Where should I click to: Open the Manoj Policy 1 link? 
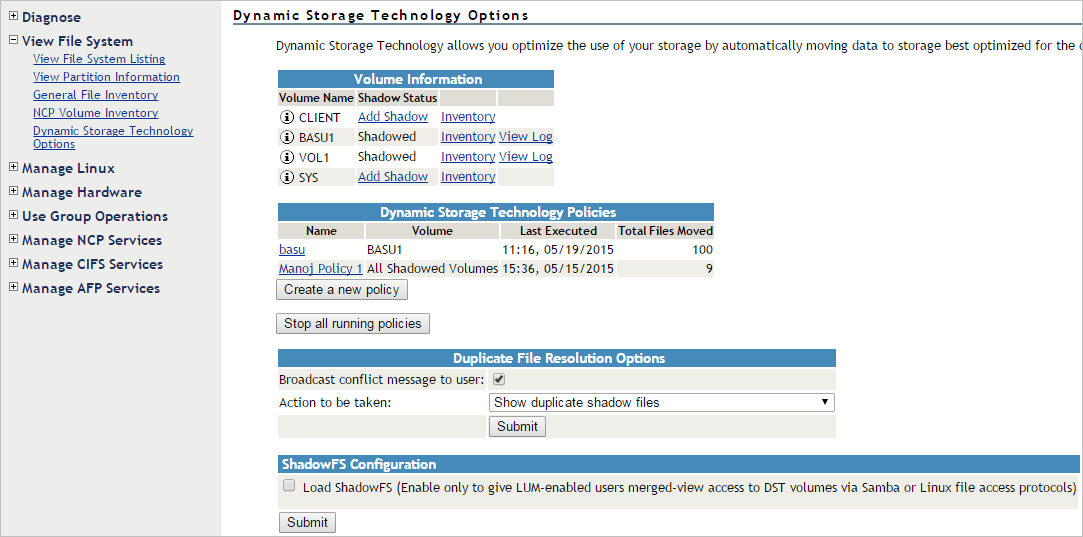(x=321, y=269)
